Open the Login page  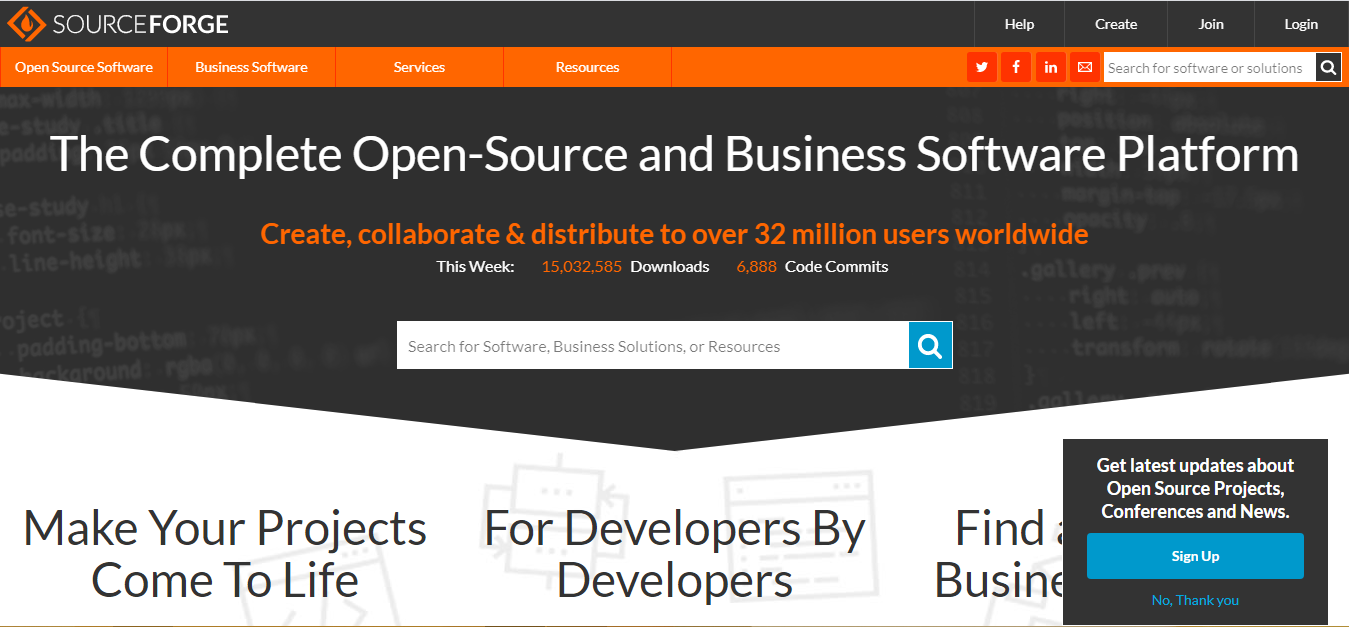(1301, 23)
